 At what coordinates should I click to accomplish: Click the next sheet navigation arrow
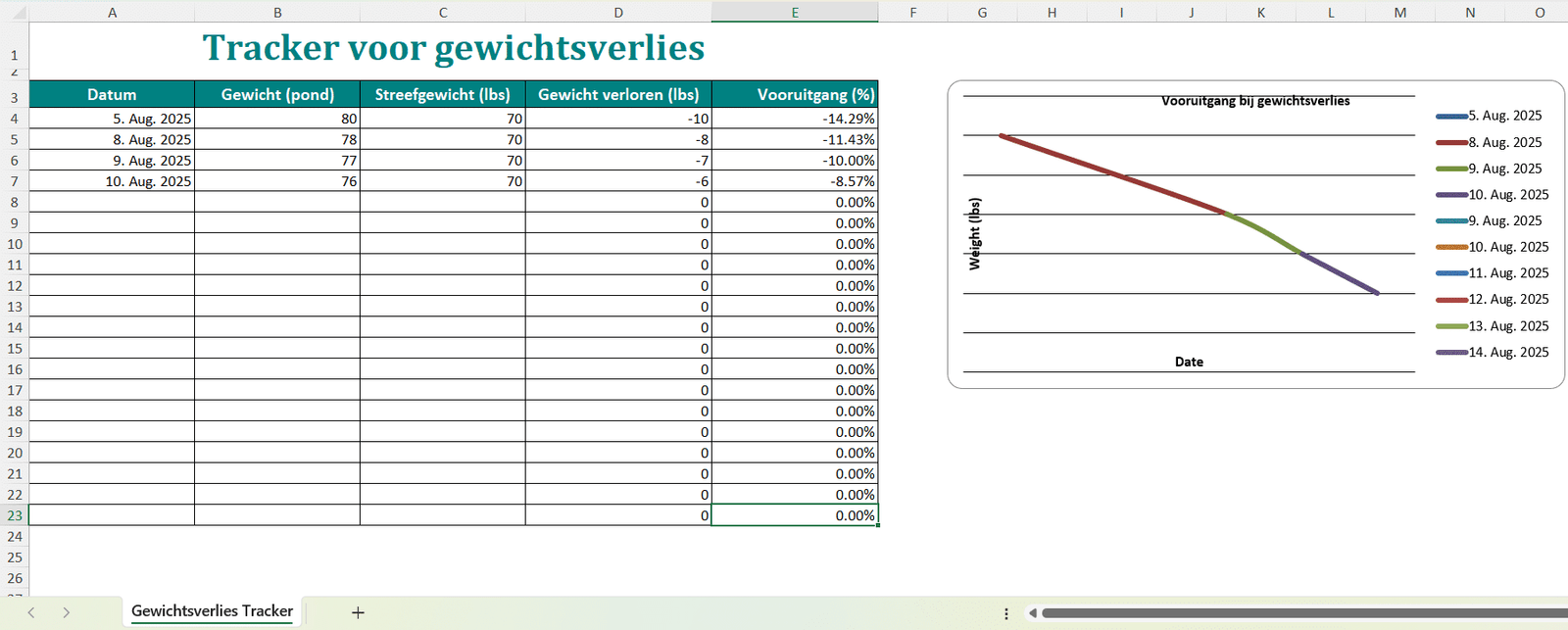click(66, 612)
